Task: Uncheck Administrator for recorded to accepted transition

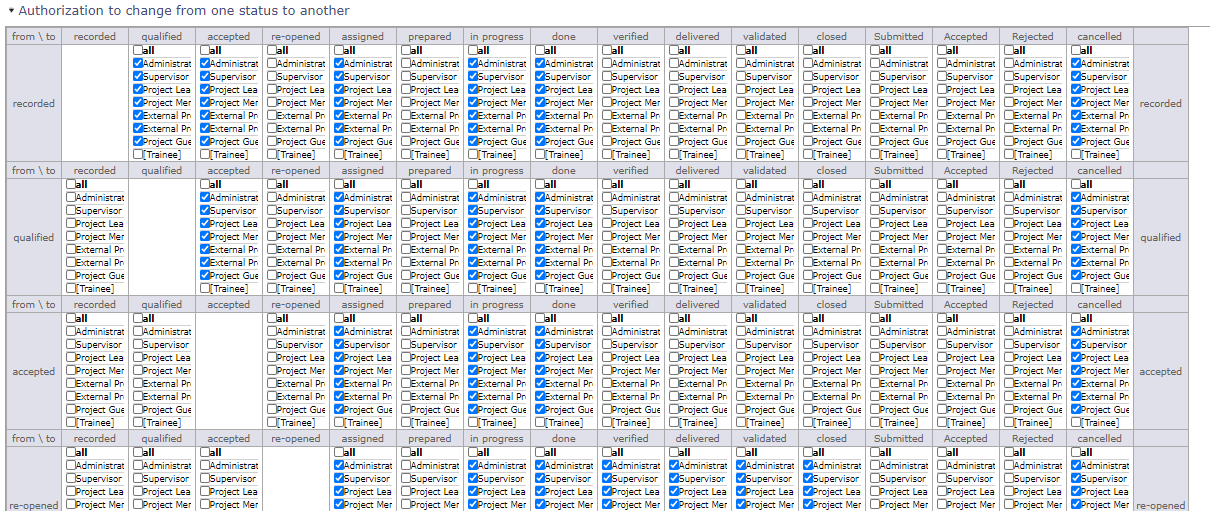Action: tap(206, 63)
